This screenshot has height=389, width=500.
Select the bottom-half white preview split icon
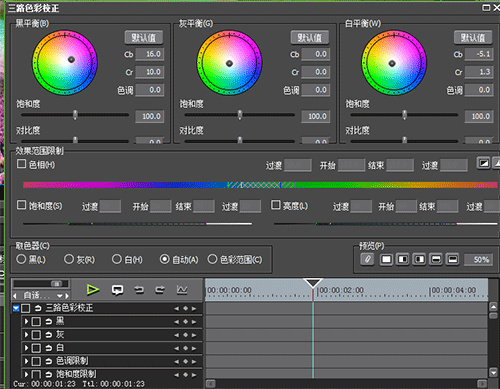pyautogui.click(x=453, y=259)
